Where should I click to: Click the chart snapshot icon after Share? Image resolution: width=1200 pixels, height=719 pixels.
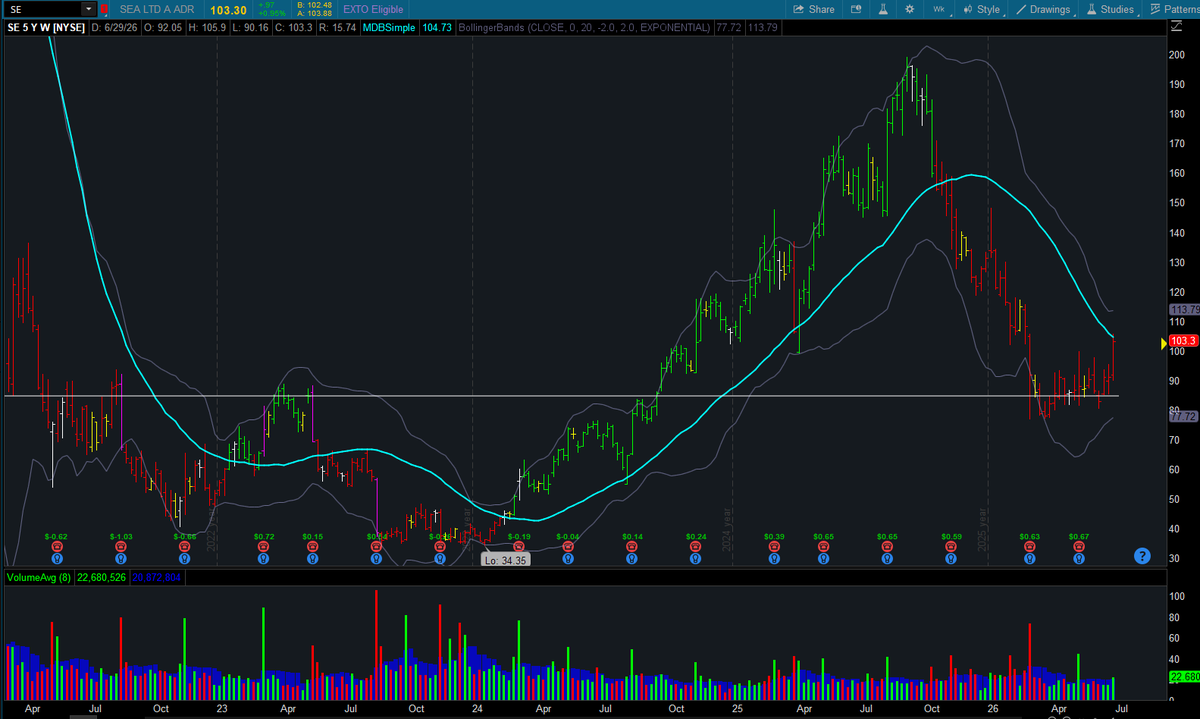[856, 9]
